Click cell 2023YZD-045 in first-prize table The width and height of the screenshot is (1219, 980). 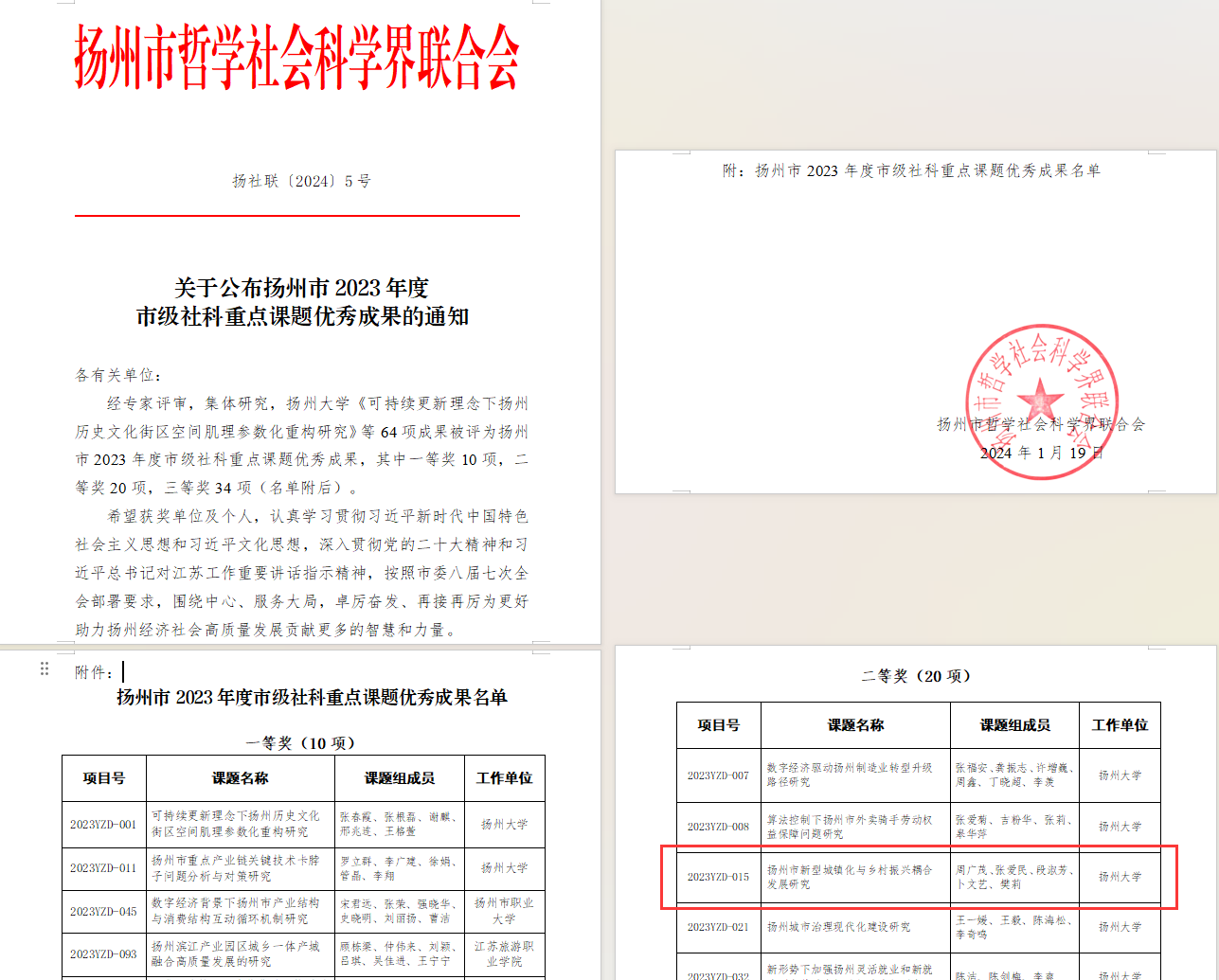pos(103,912)
